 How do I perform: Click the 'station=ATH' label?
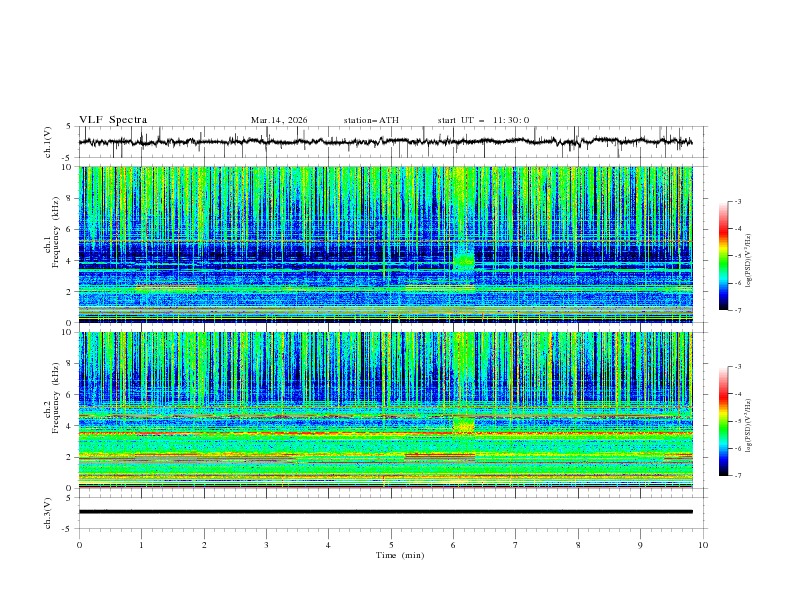[371, 120]
